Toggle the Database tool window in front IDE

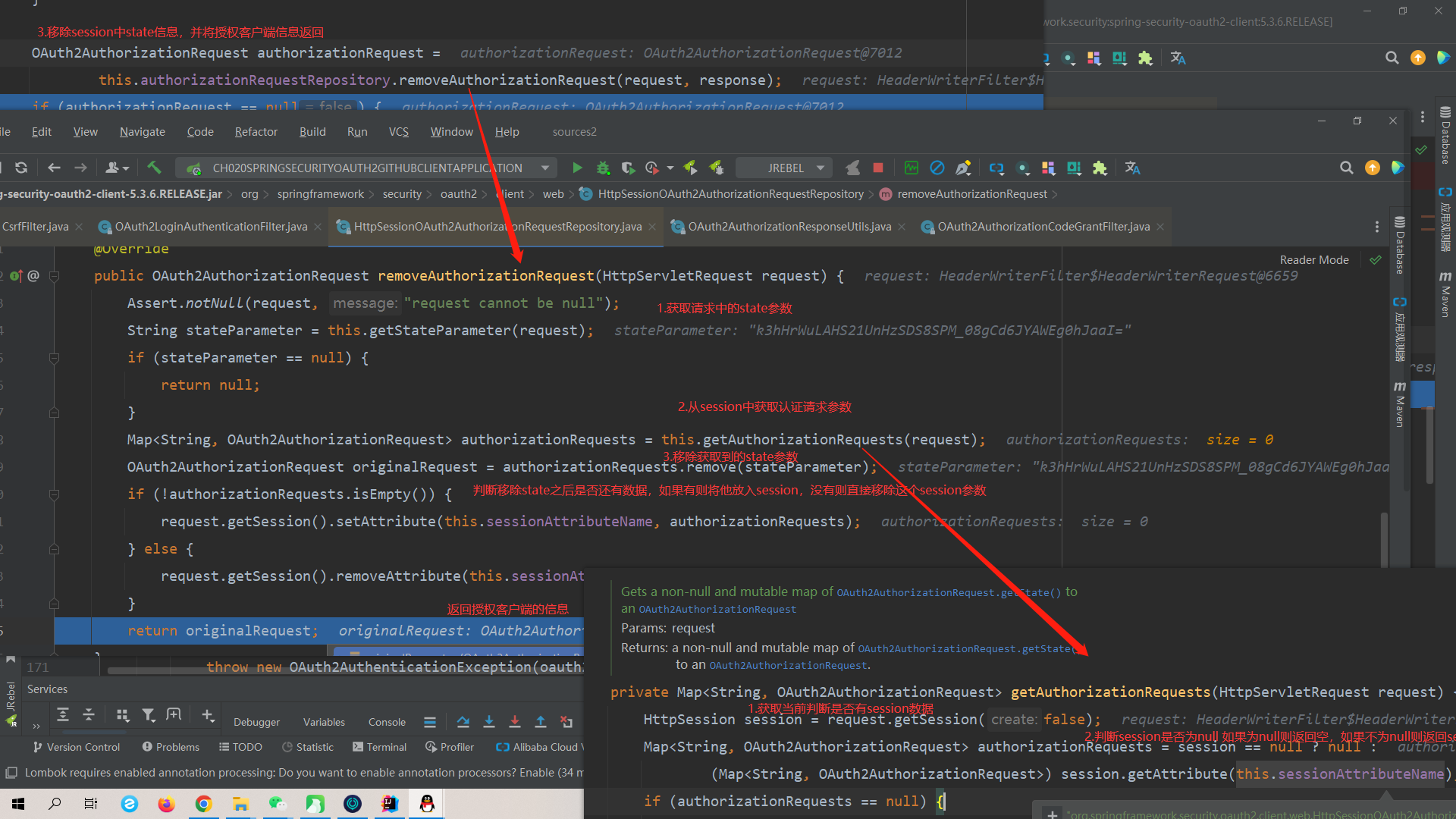1400,245
